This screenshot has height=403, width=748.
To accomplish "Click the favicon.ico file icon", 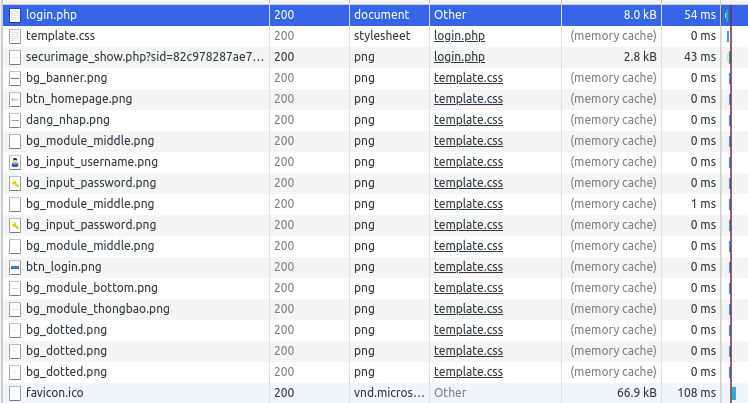I will click(15, 393).
